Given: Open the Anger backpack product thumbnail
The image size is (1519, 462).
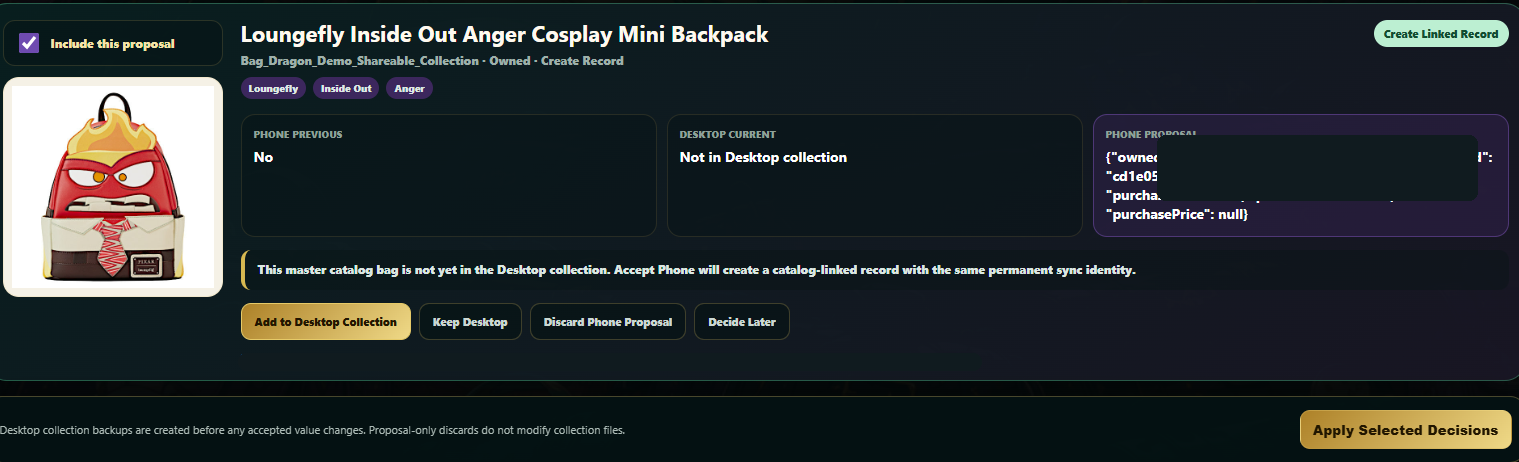Looking at the screenshot, I should [113, 187].
